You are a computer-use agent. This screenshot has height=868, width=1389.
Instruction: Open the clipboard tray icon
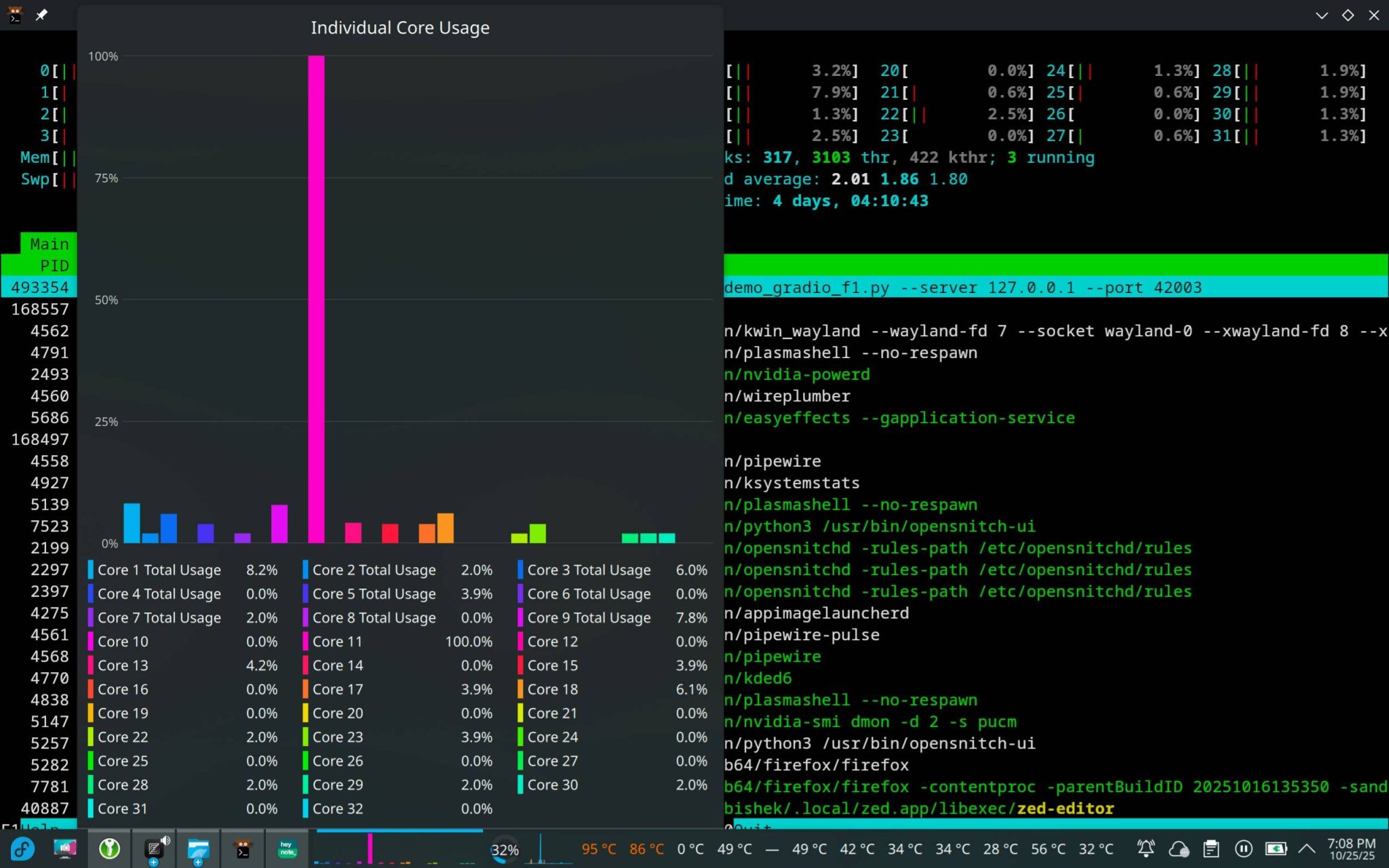click(1211, 848)
